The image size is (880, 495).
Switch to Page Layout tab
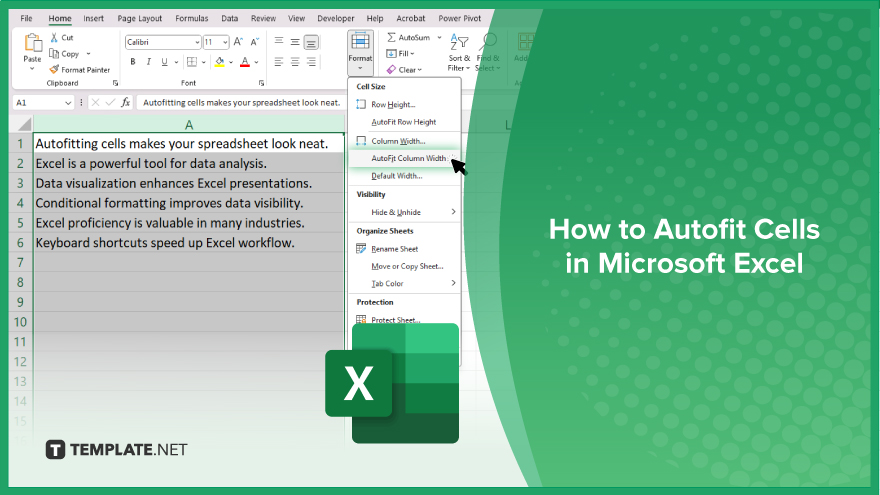point(139,18)
